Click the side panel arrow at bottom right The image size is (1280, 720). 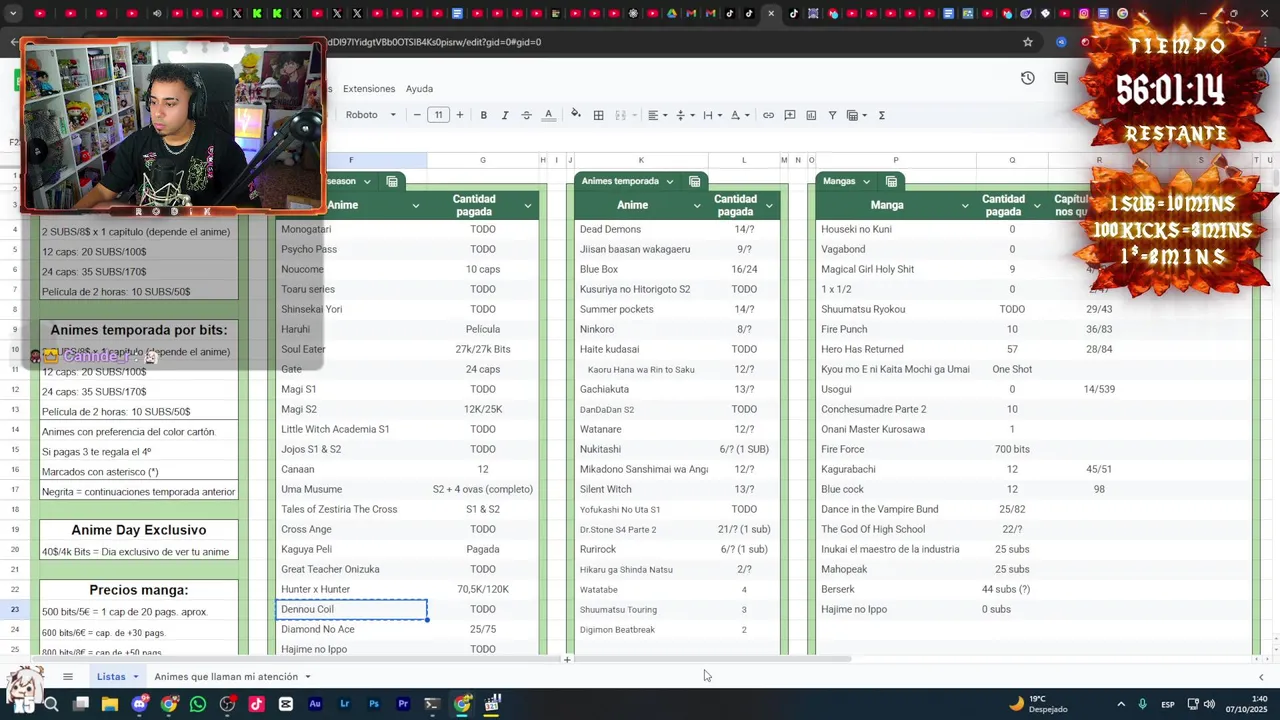tap(1260, 677)
